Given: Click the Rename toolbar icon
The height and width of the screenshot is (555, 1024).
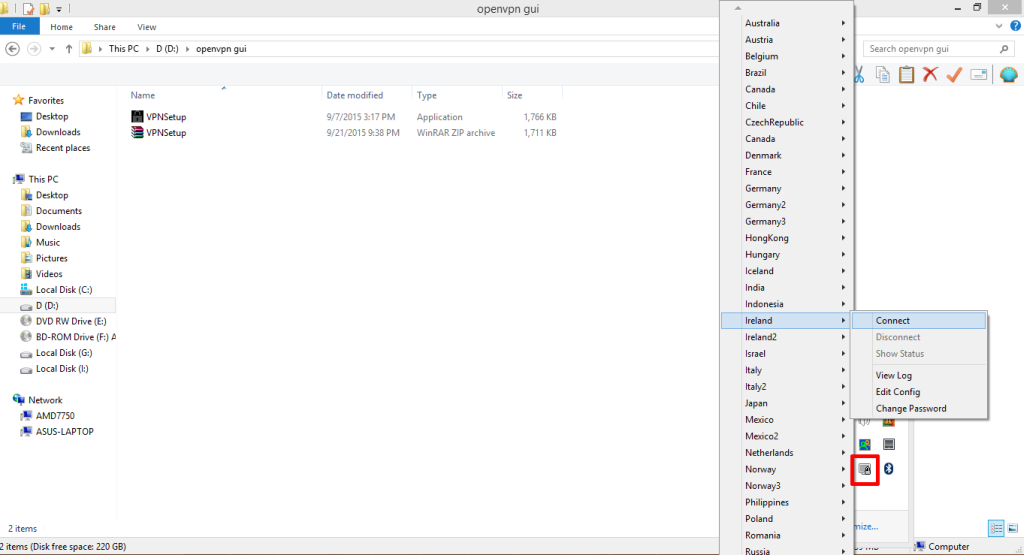Looking at the screenshot, I should [978, 75].
